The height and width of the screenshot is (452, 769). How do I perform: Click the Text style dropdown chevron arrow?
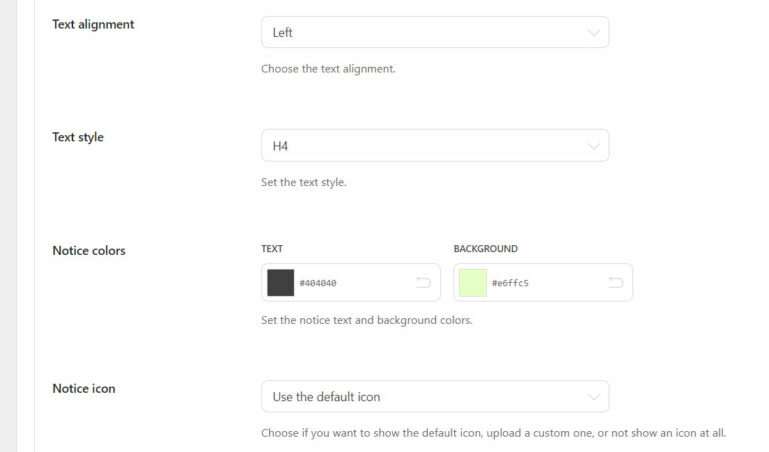point(594,146)
